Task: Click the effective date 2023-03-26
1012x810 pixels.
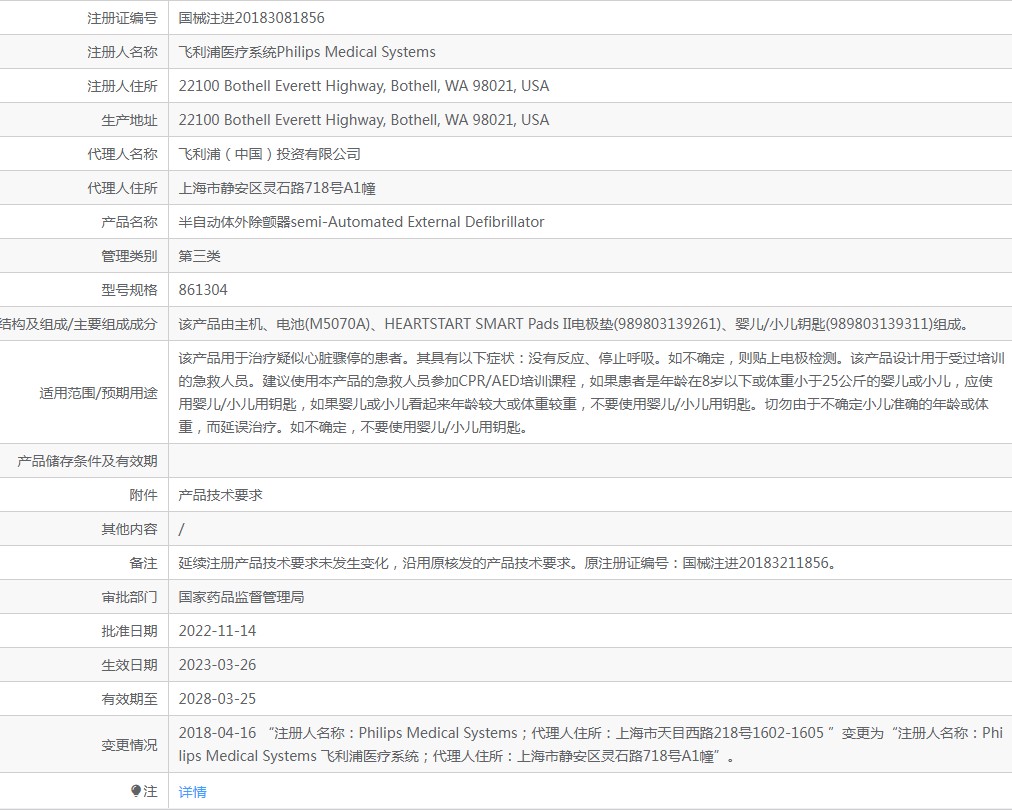Action: [218, 665]
